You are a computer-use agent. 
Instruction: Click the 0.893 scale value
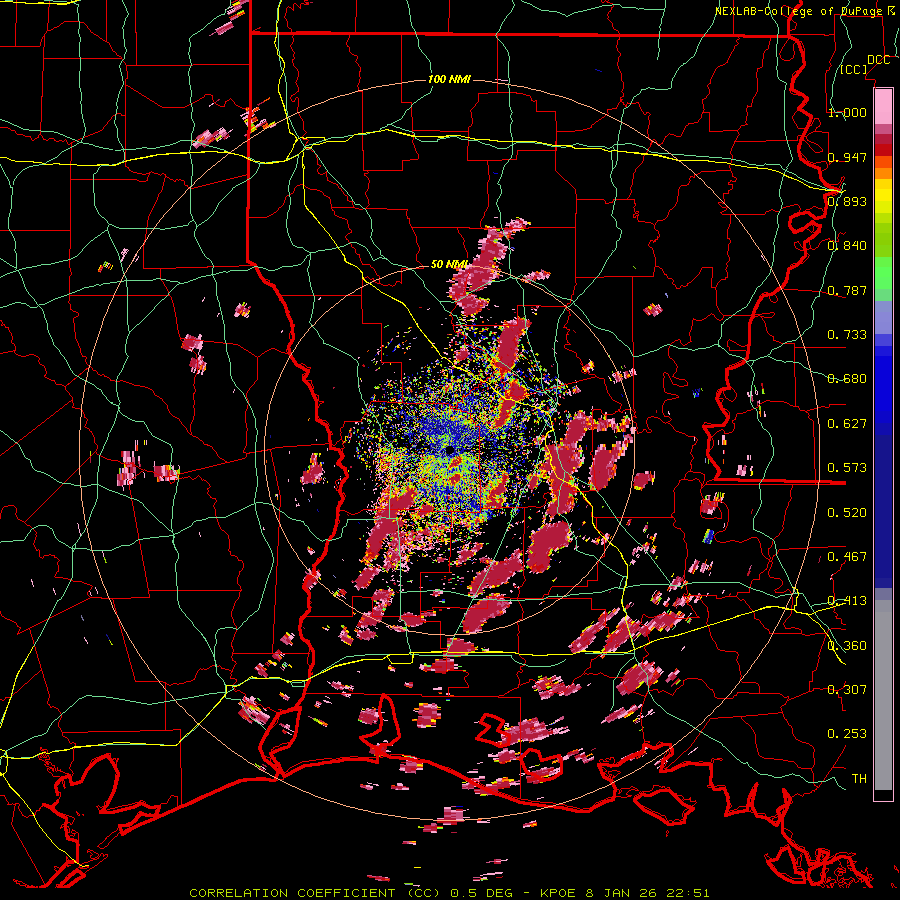pos(847,201)
